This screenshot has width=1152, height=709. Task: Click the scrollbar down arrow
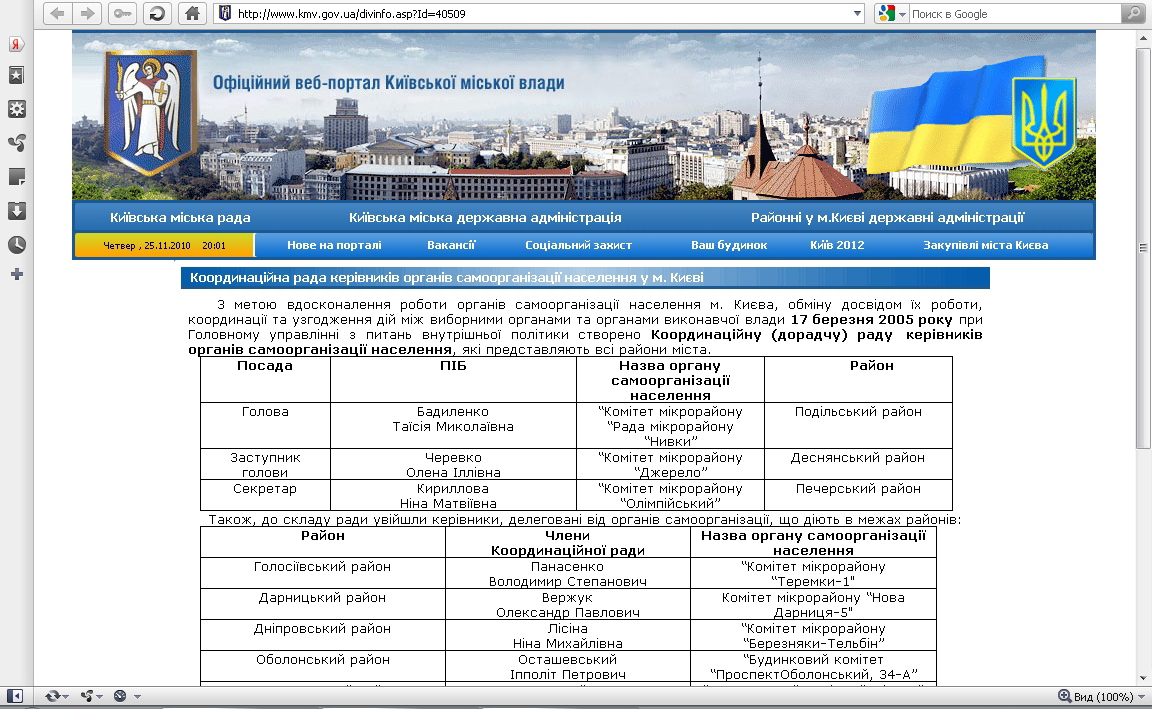pyautogui.click(x=1142, y=677)
